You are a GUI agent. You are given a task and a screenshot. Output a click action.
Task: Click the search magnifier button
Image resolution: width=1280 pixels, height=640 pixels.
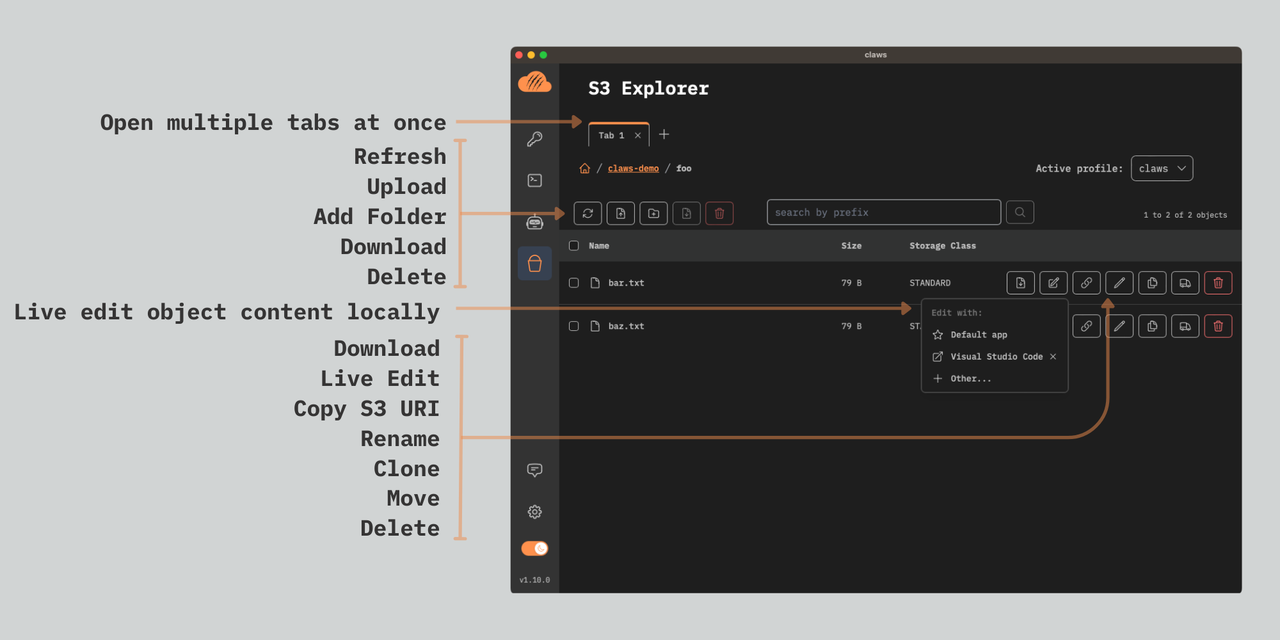(x=1020, y=212)
